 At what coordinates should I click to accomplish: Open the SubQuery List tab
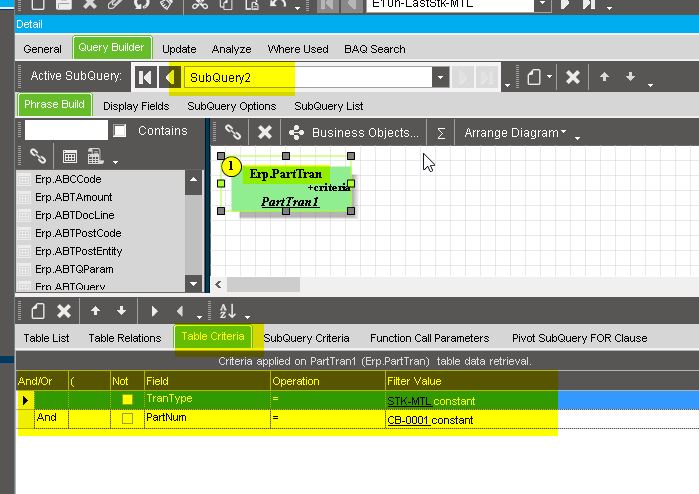(x=329, y=106)
